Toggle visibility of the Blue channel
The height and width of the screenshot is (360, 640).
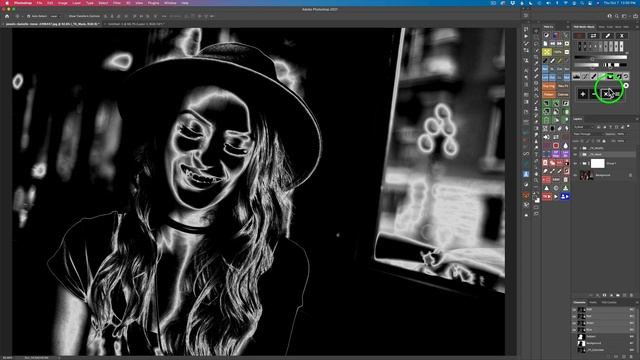click(574, 330)
